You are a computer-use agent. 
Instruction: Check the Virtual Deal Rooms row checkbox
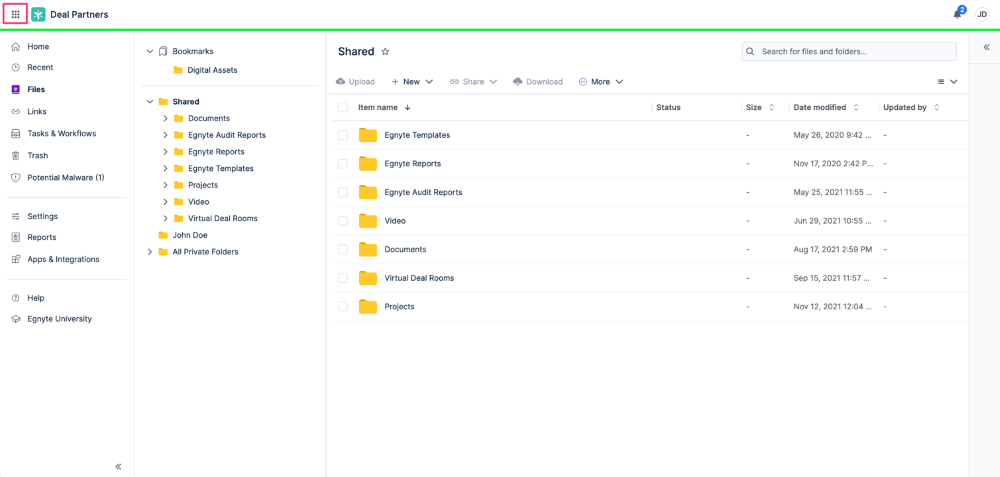click(x=343, y=278)
